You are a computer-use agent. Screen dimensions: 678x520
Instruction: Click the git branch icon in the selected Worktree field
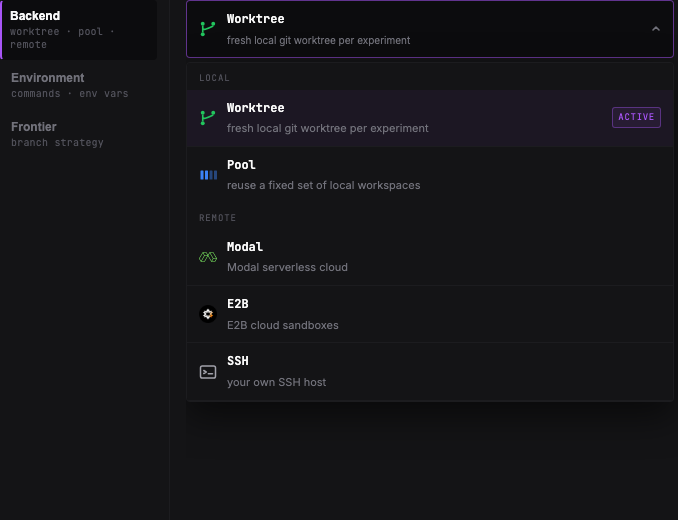pyautogui.click(x=208, y=29)
